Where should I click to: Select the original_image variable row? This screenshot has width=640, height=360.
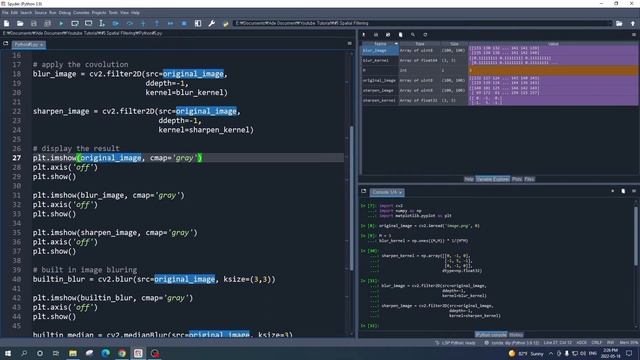click(x=499, y=80)
